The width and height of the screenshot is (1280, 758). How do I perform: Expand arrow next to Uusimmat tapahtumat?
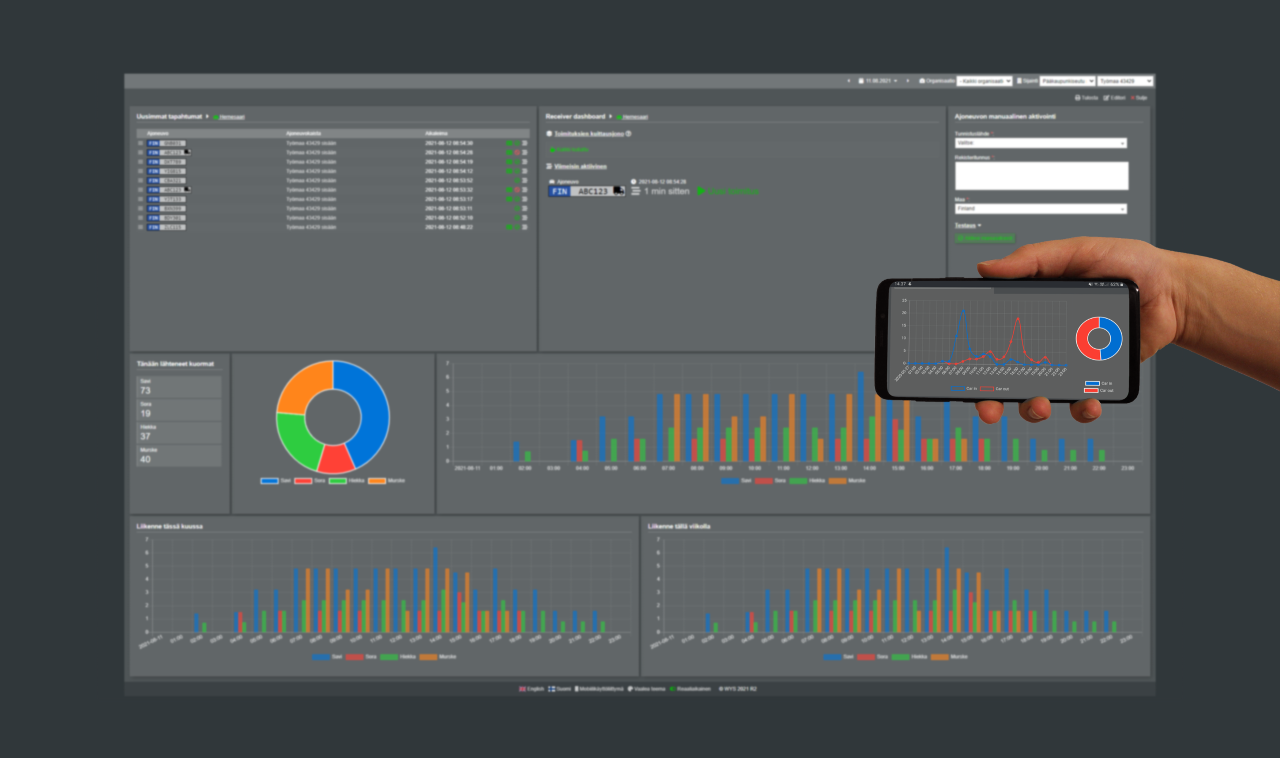[x=207, y=117]
